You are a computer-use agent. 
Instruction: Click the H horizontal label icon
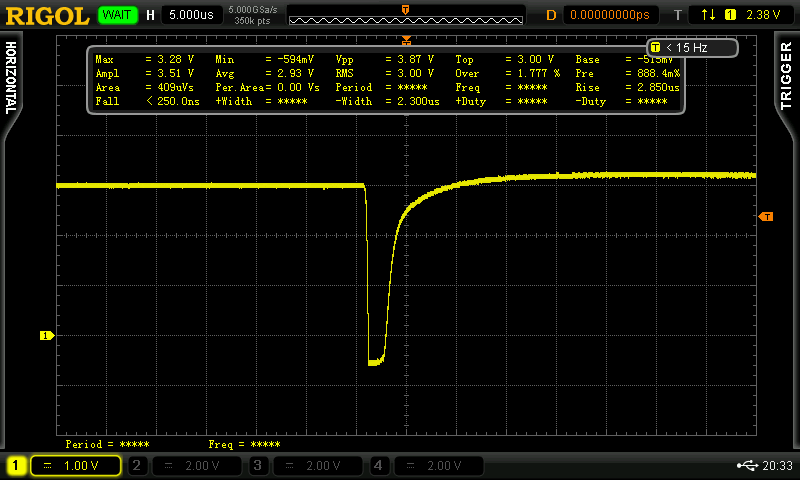[x=151, y=15]
